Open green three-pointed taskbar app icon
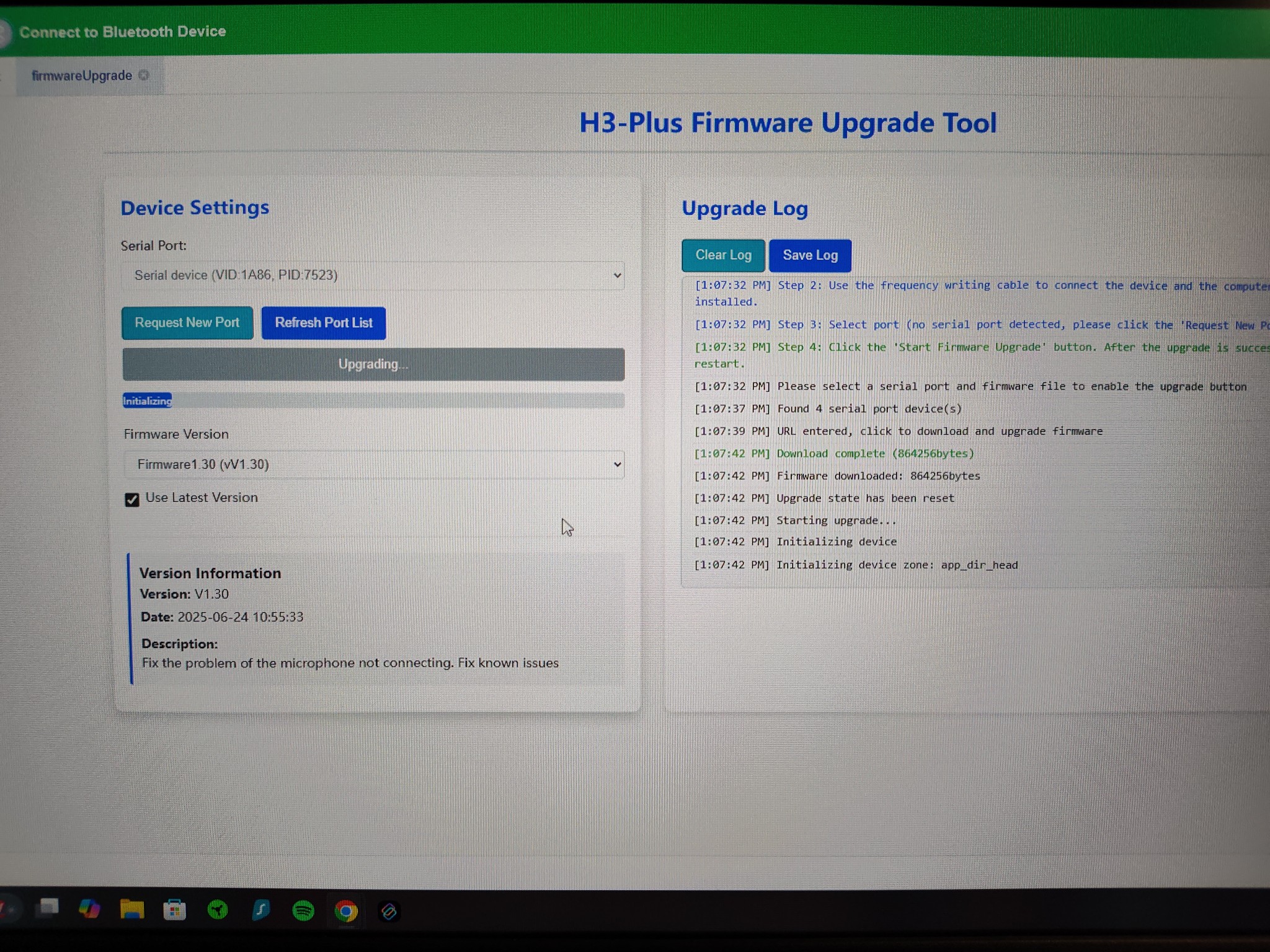The width and height of the screenshot is (1270, 952). [217, 910]
